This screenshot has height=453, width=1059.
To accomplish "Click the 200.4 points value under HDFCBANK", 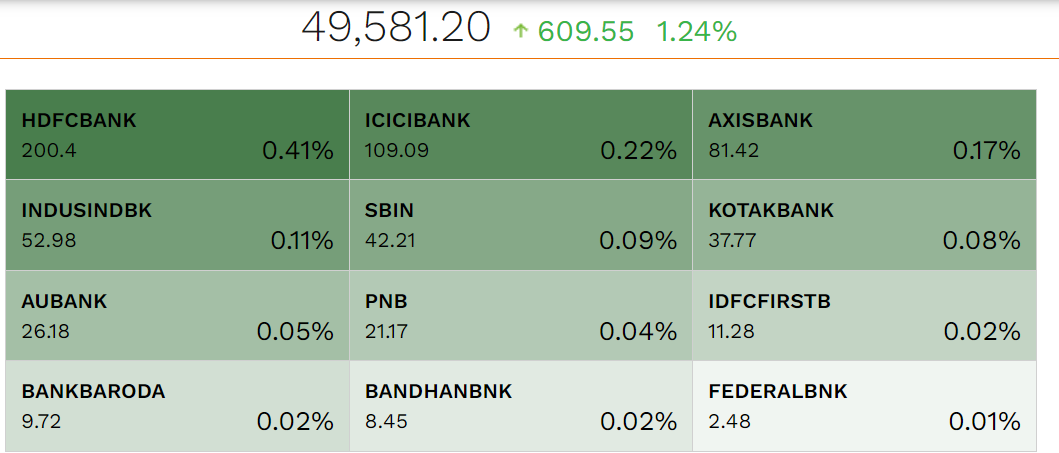I will [49, 150].
